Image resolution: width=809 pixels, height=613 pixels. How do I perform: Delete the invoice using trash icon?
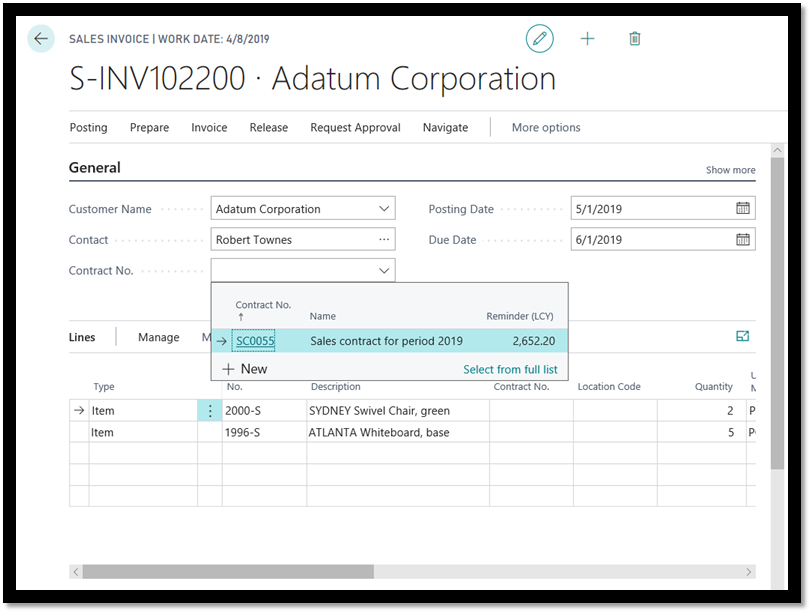click(x=635, y=39)
